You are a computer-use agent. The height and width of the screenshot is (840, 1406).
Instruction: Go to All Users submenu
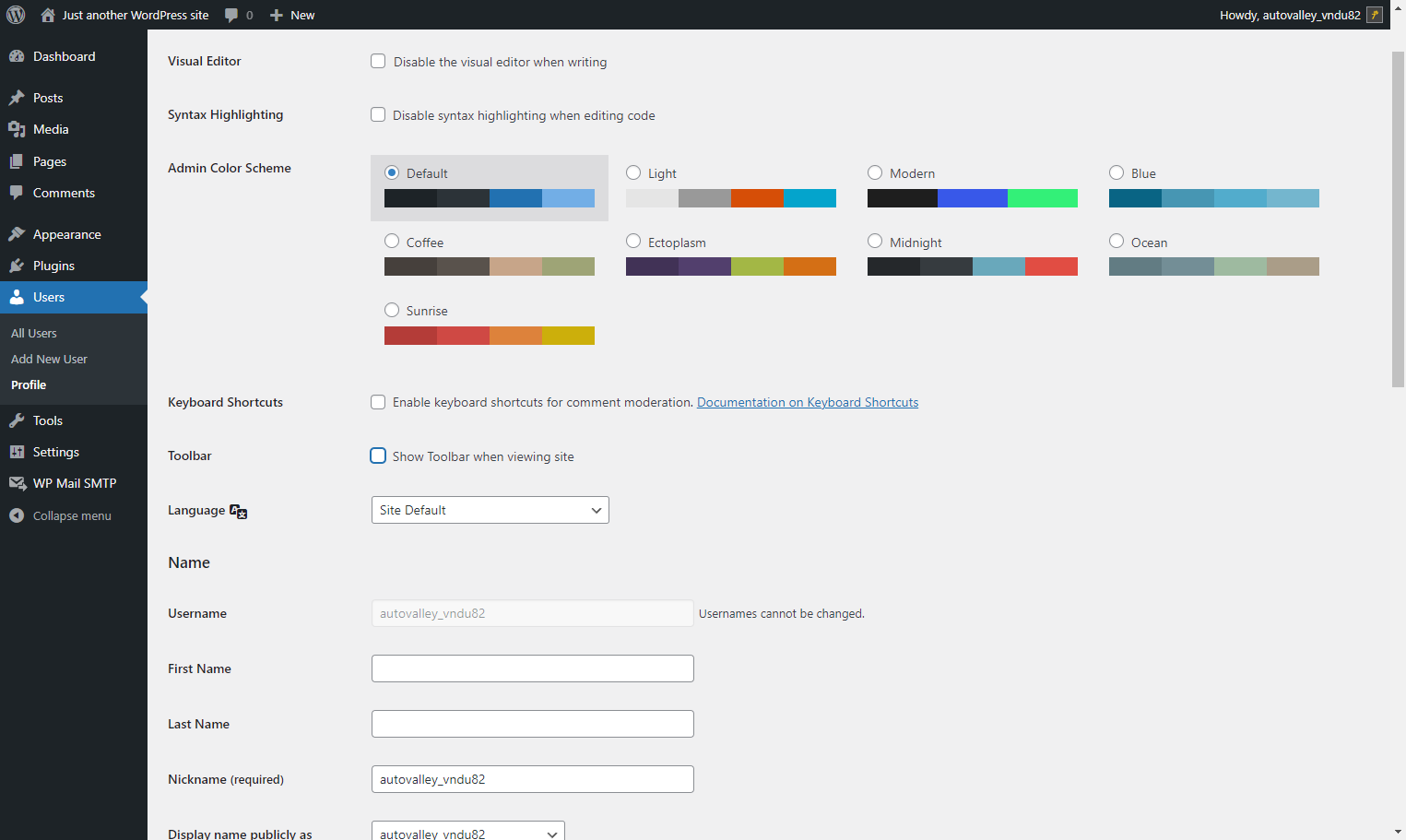tap(34, 333)
